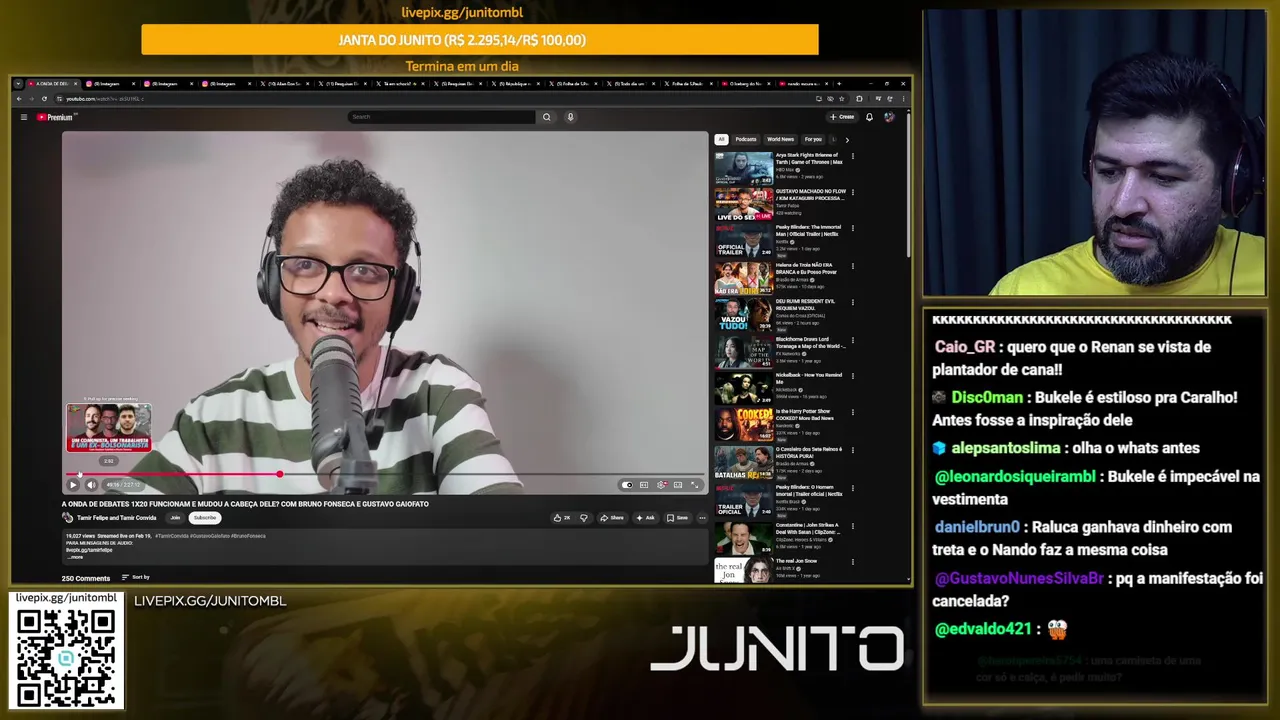Click the "250 Comments" heading

coord(86,578)
